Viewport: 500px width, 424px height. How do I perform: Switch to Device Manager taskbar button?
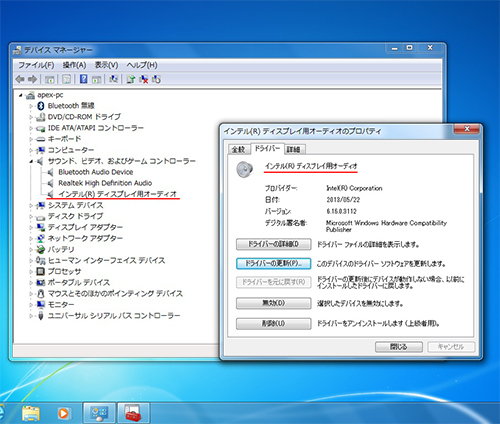99,413
